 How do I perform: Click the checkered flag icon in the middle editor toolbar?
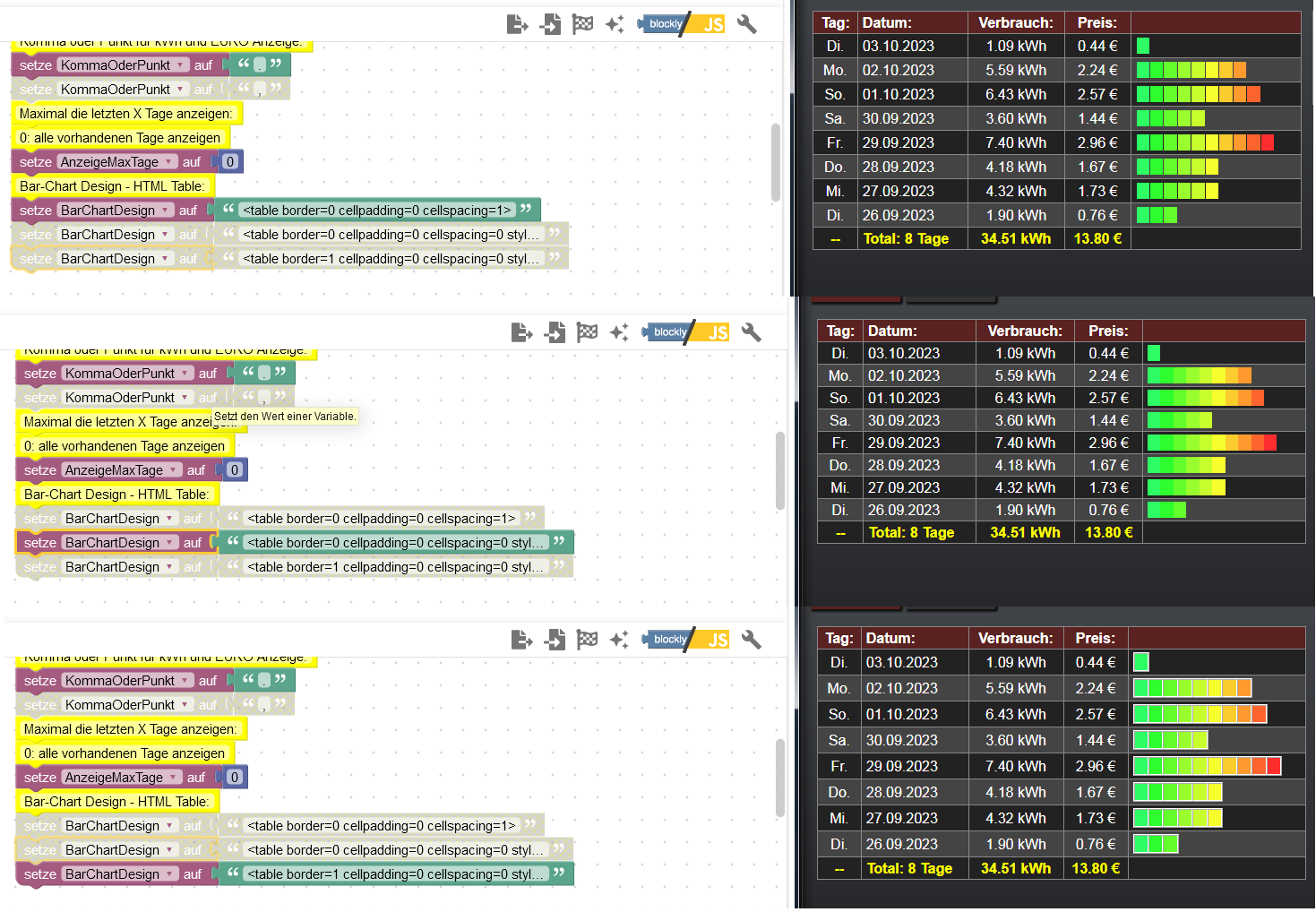pyautogui.click(x=587, y=332)
